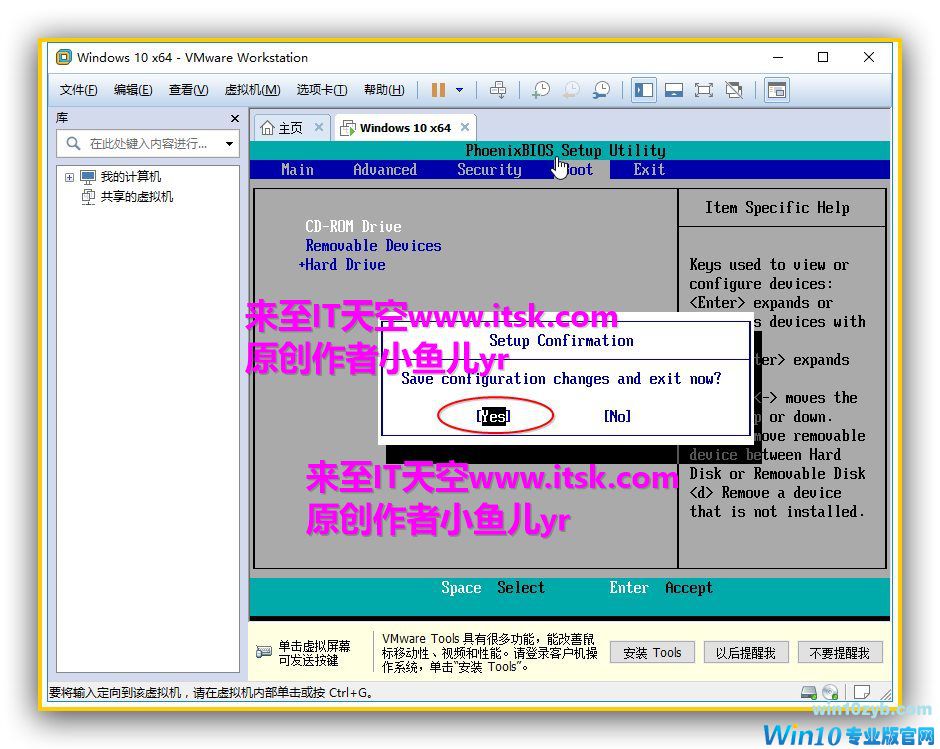Screen dimensions: 940x749
Task: Click the Send Ctrl+Alt+Del icon
Action: pyautogui.click(x=498, y=90)
